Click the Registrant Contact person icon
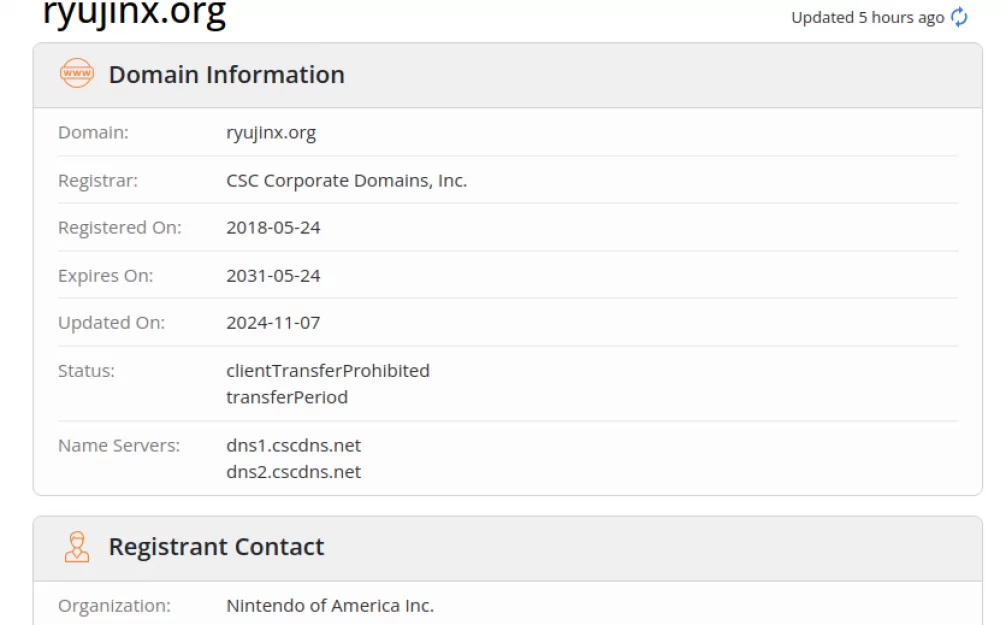Screen dimensions: 1000x625 click(x=77, y=547)
